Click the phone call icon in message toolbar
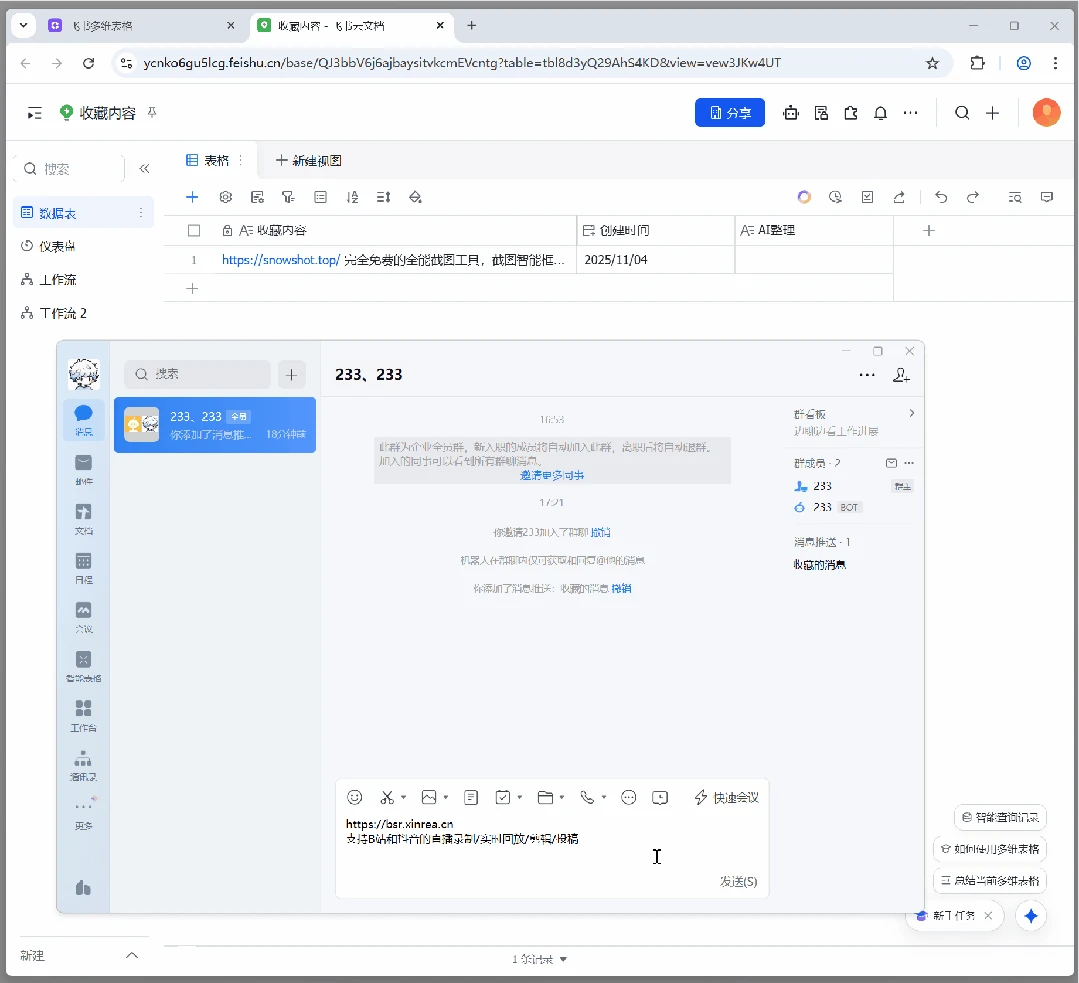The width and height of the screenshot is (1079, 983). [587, 797]
